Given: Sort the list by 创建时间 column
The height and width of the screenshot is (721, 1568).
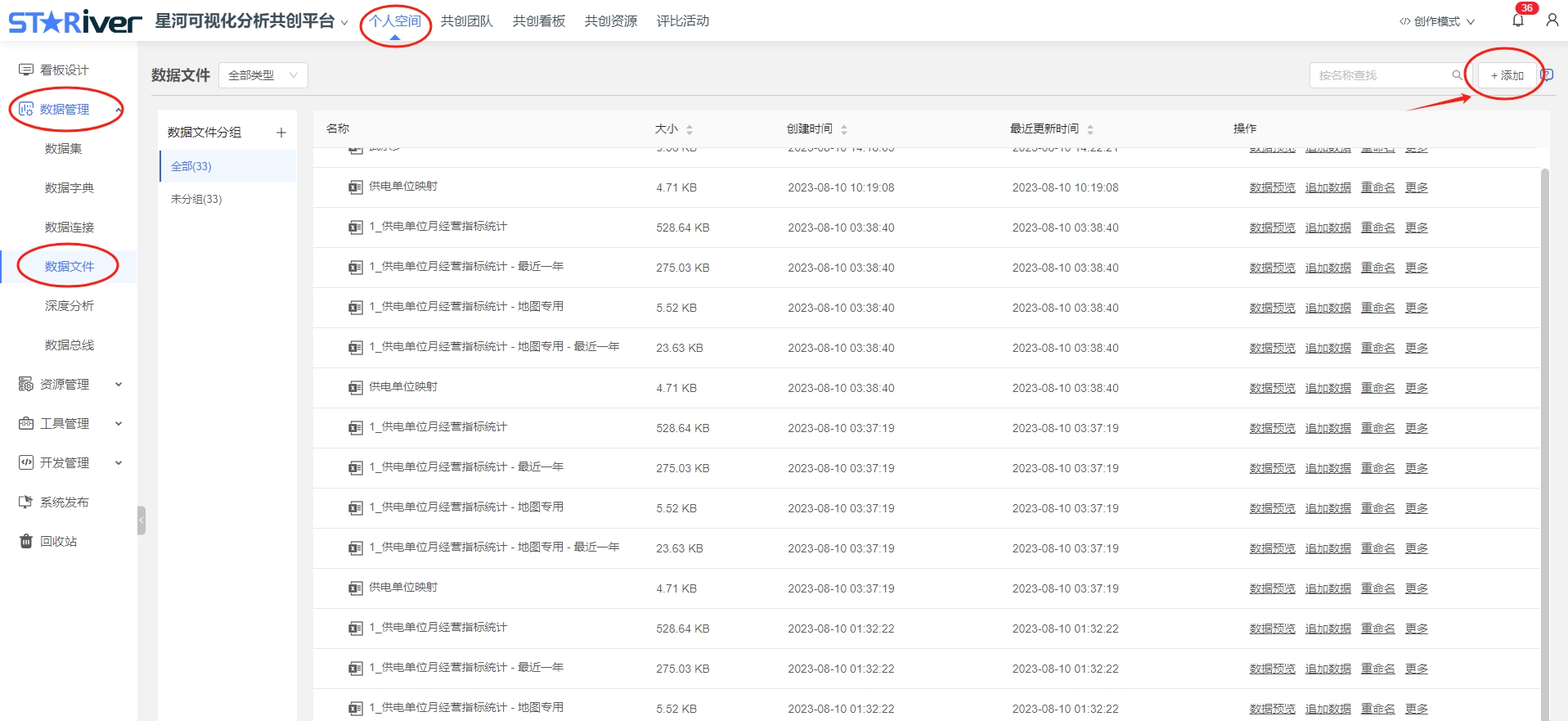Looking at the screenshot, I should coord(844,129).
